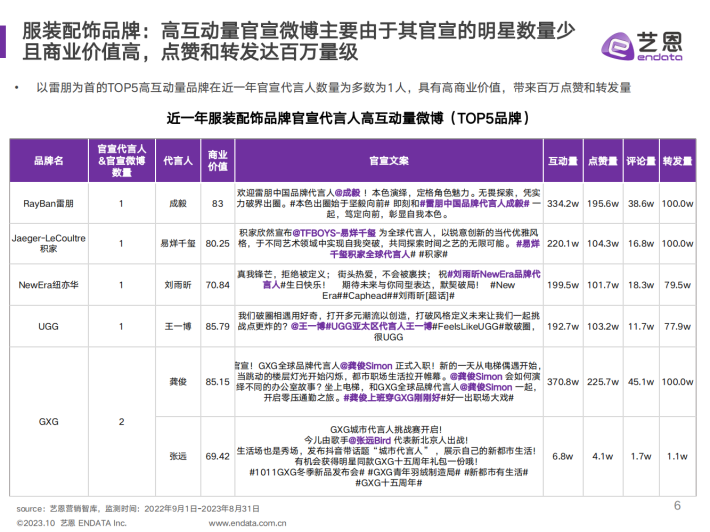Viewport: 710px width, 532px height.
Task: Click interaction value 199.5w
Action: 563,285
